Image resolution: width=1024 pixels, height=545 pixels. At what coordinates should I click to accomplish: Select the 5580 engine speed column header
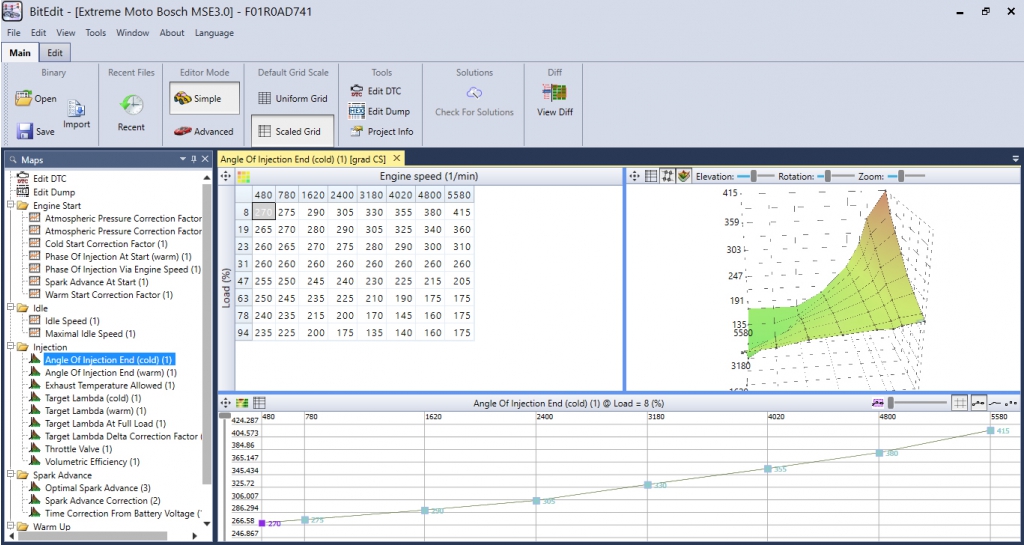(459, 195)
